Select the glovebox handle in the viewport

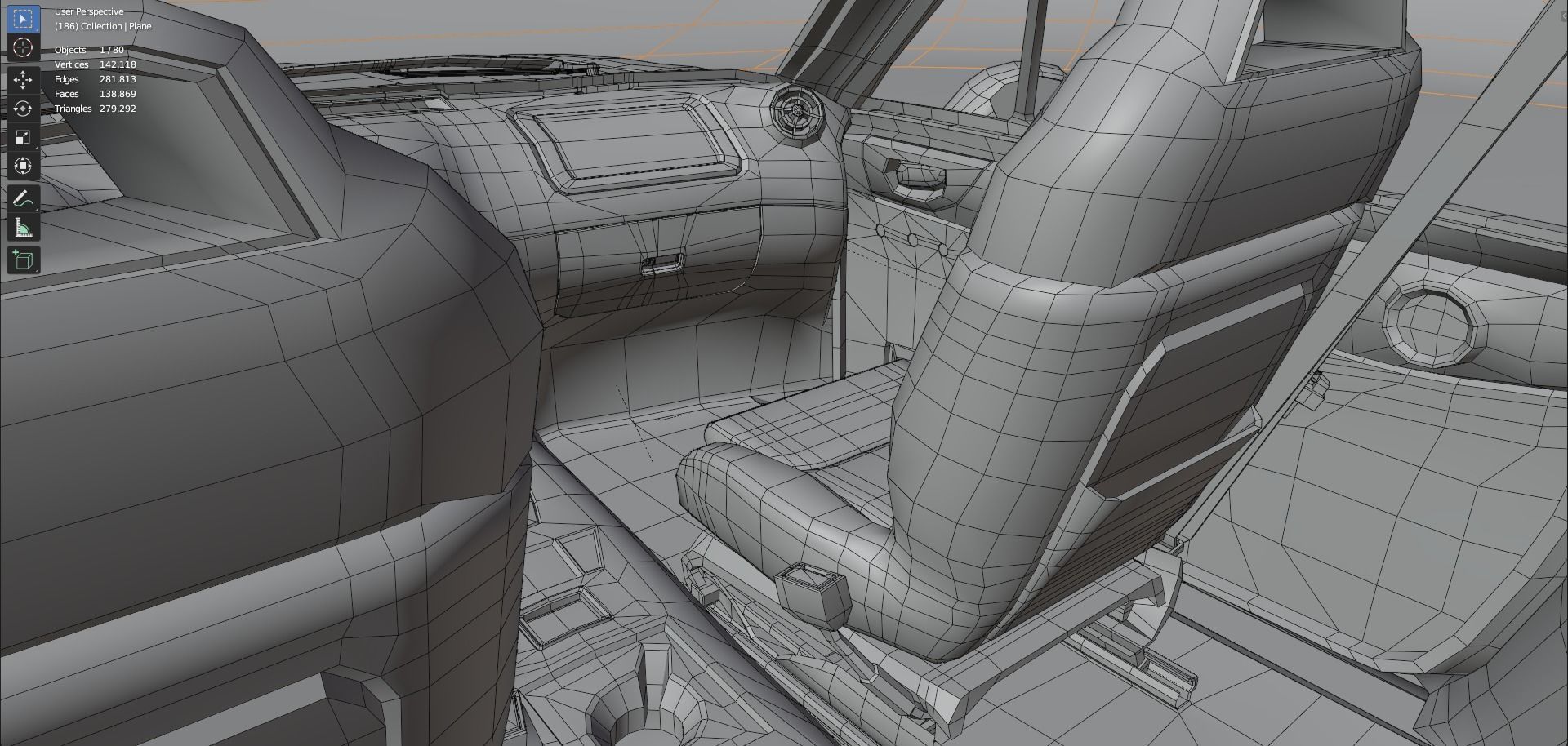pyautogui.click(x=661, y=264)
